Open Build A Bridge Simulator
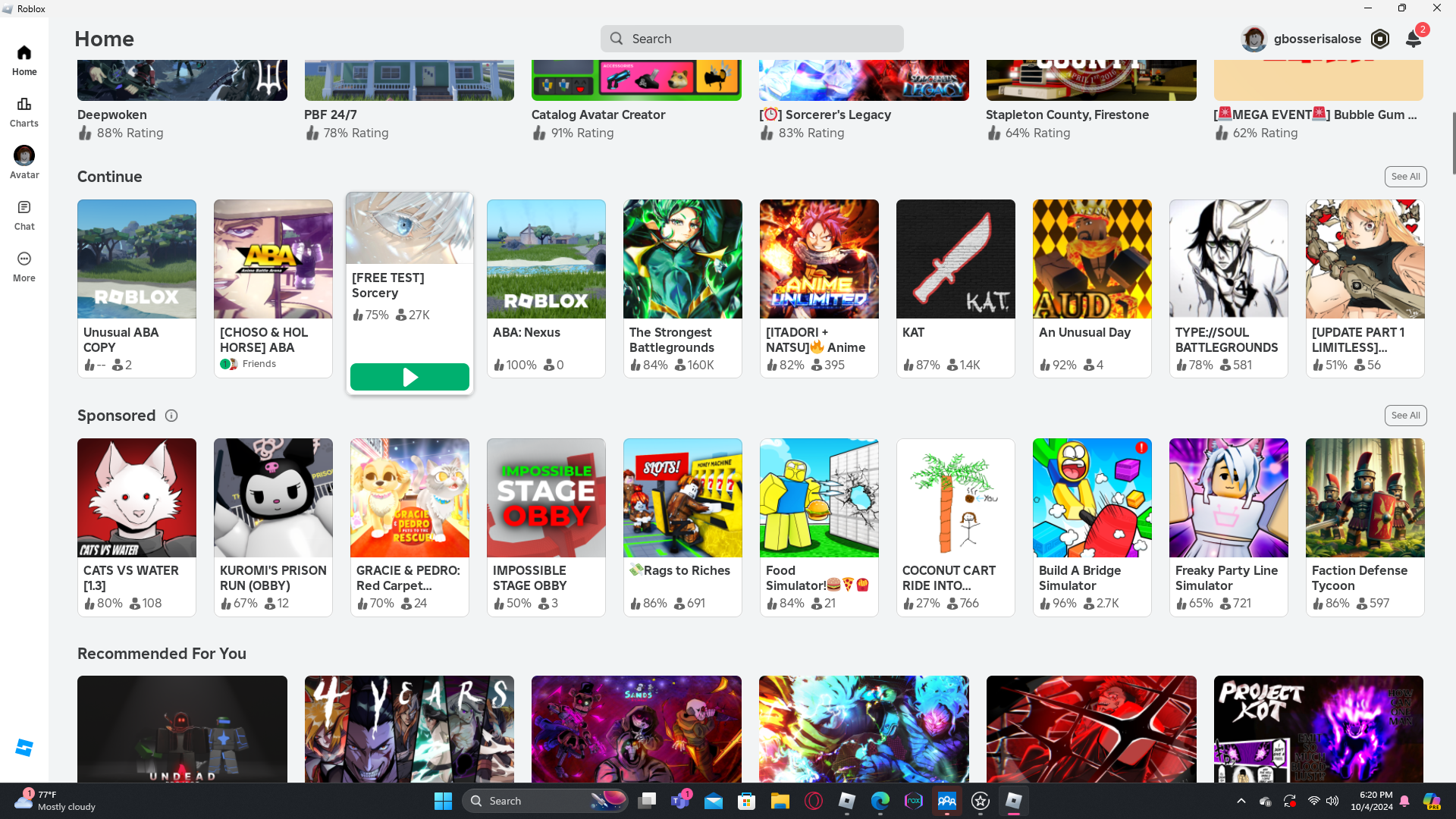This screenshot has height=819, width=1456. (1092, 527)
